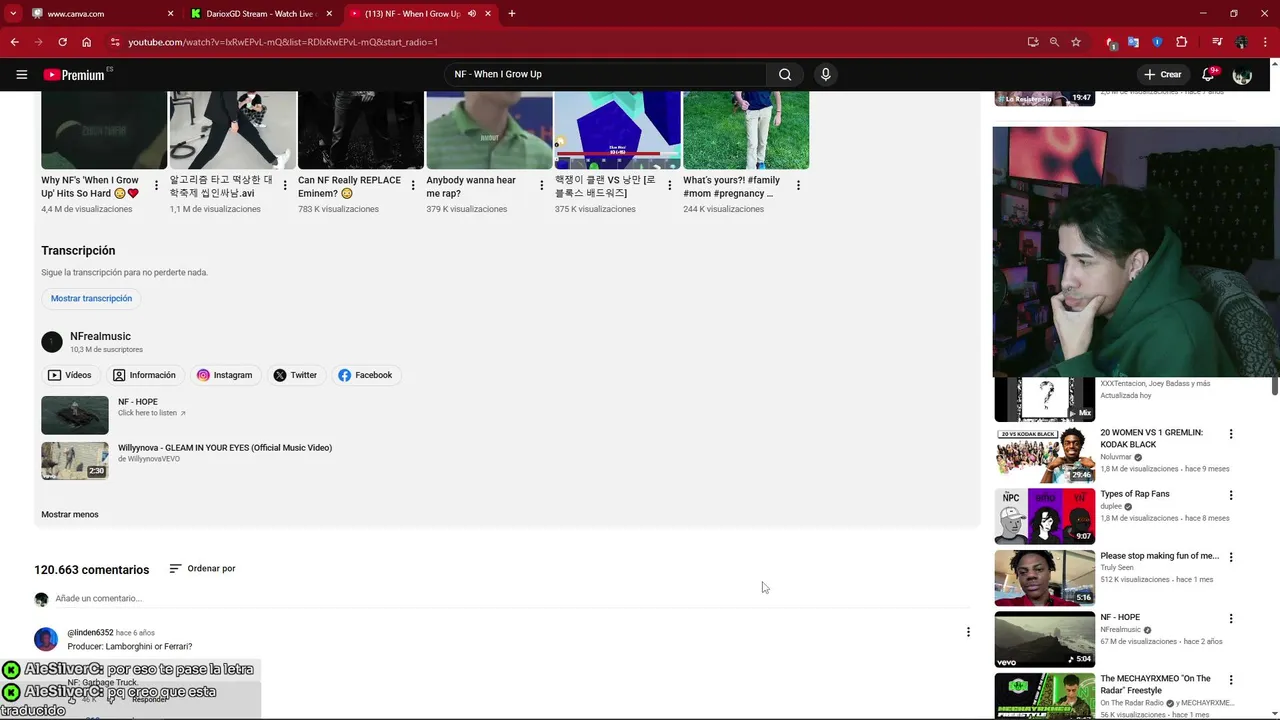Image resolution: width=1280 pixels, height=720 pixels.
Task: Open @linden6352 commenter profile
Action: (90, 633)
